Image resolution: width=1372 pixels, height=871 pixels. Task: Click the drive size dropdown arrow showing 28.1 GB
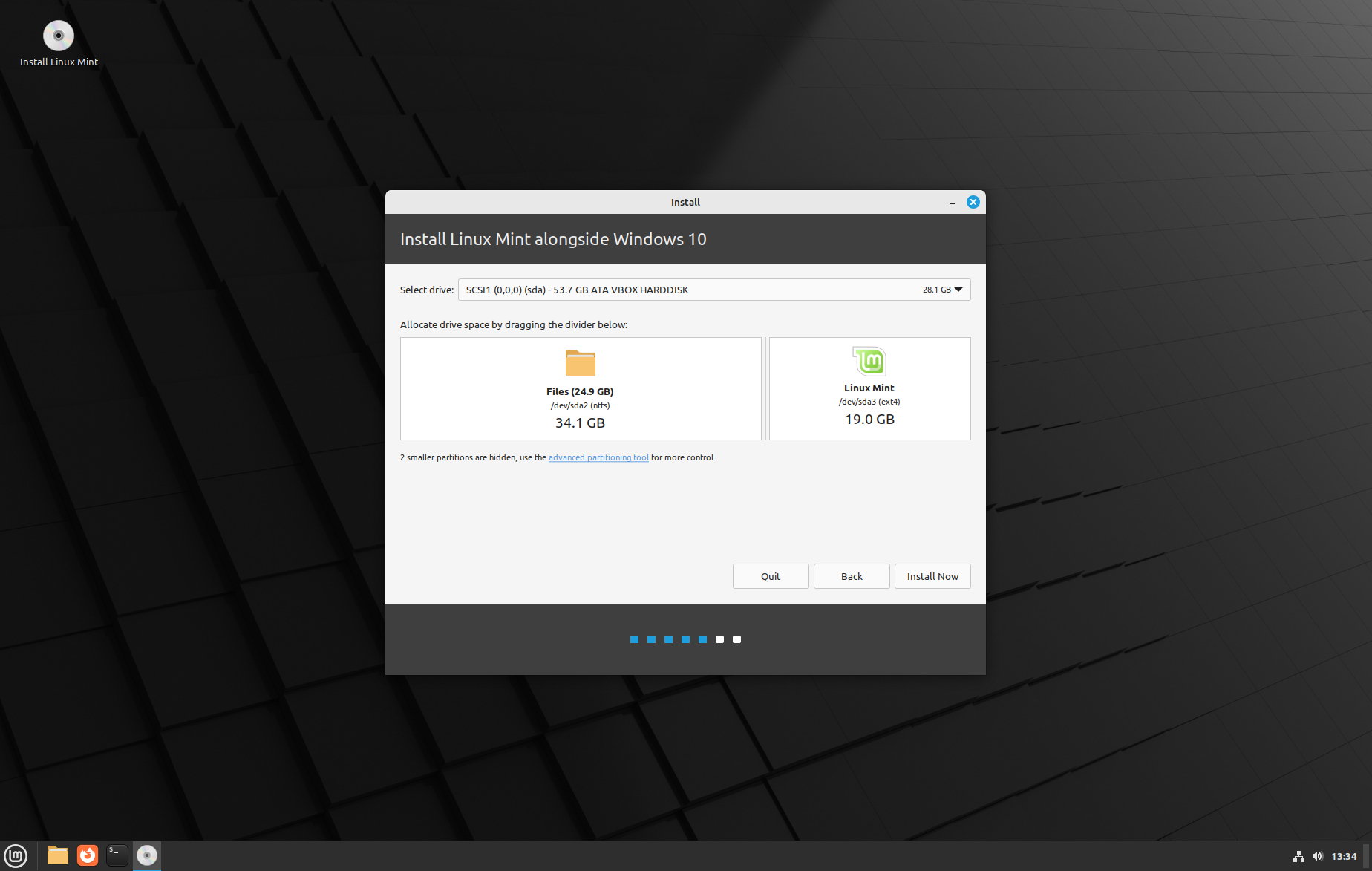click(x=958, y=290)
